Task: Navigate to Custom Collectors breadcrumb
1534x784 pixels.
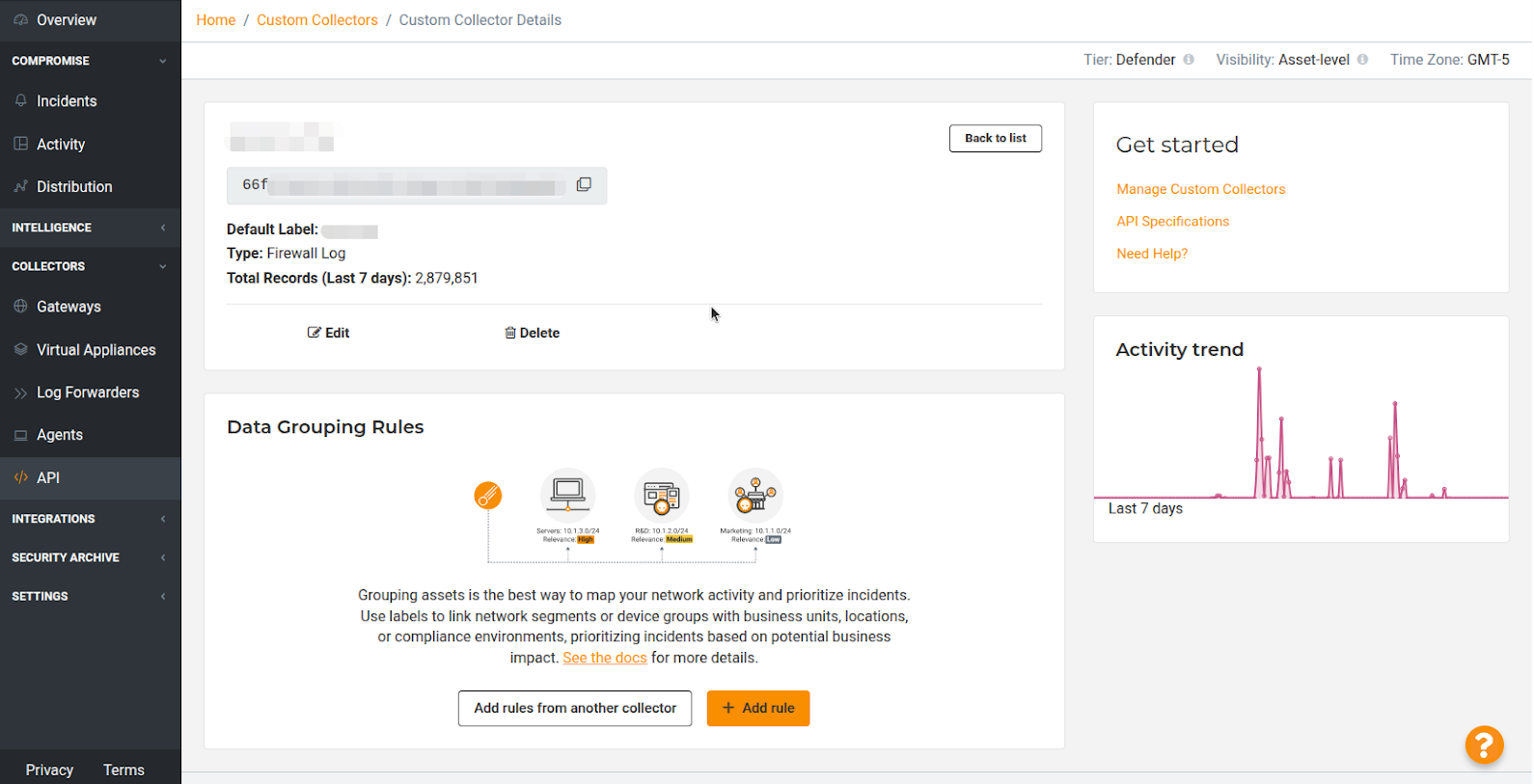Action: tap(316, 20)
